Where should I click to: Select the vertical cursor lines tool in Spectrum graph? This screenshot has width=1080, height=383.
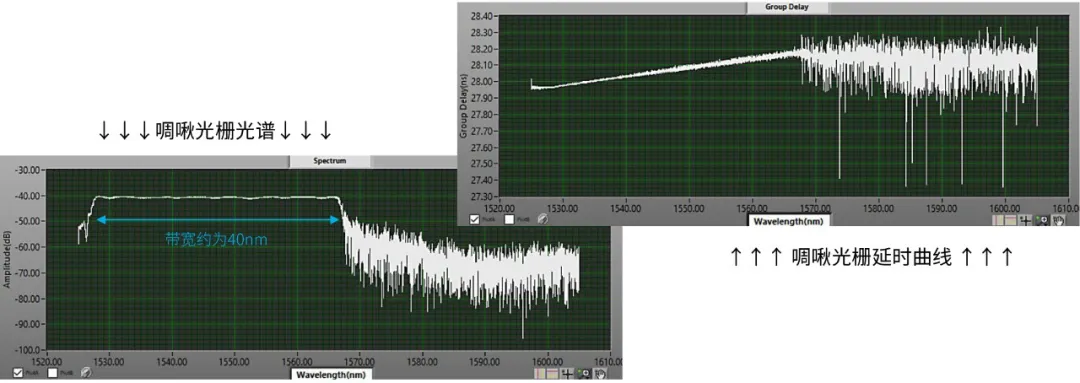click(539, 373)
